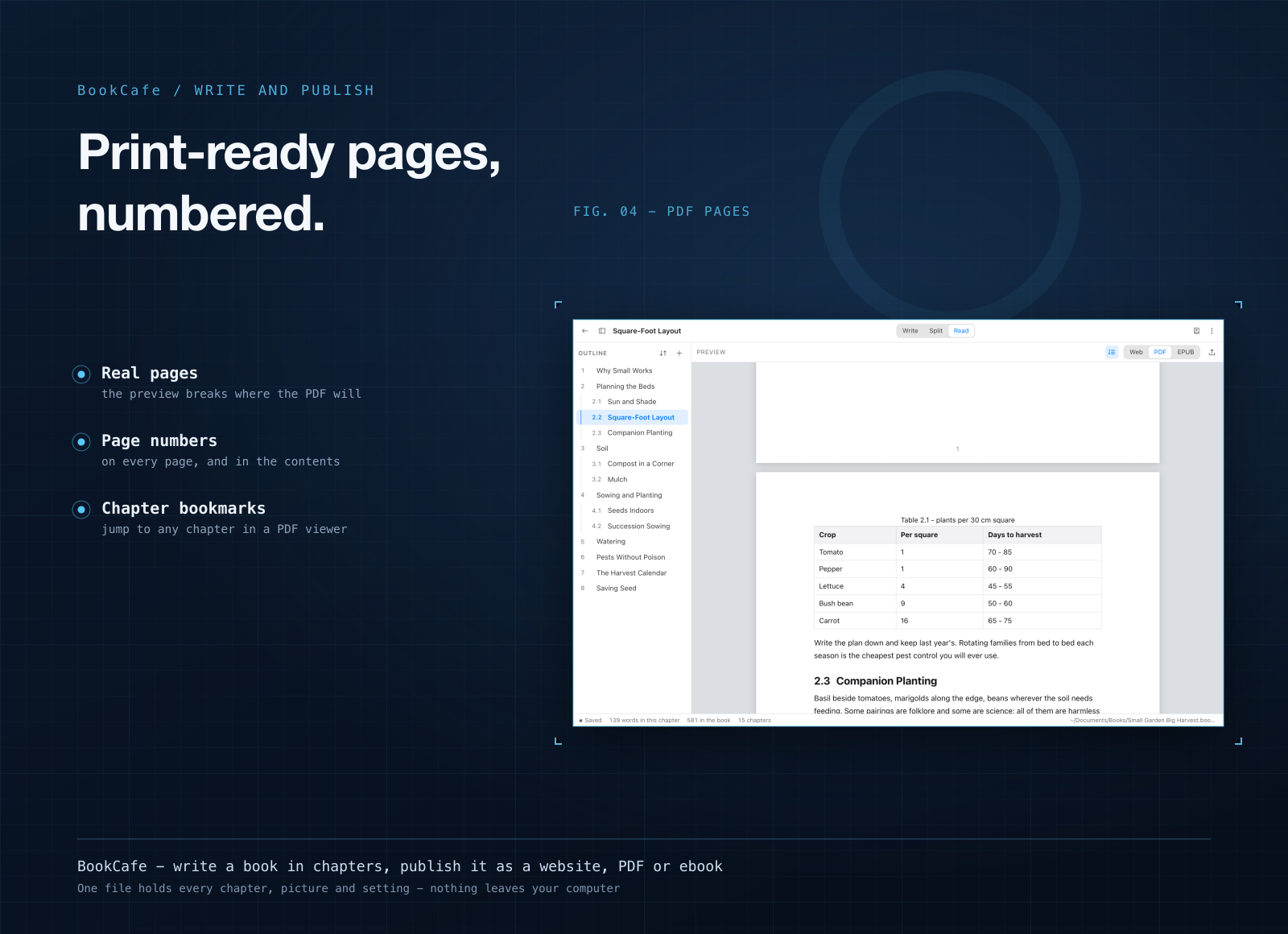Choose PDF preview format

tap(1160, 352)
